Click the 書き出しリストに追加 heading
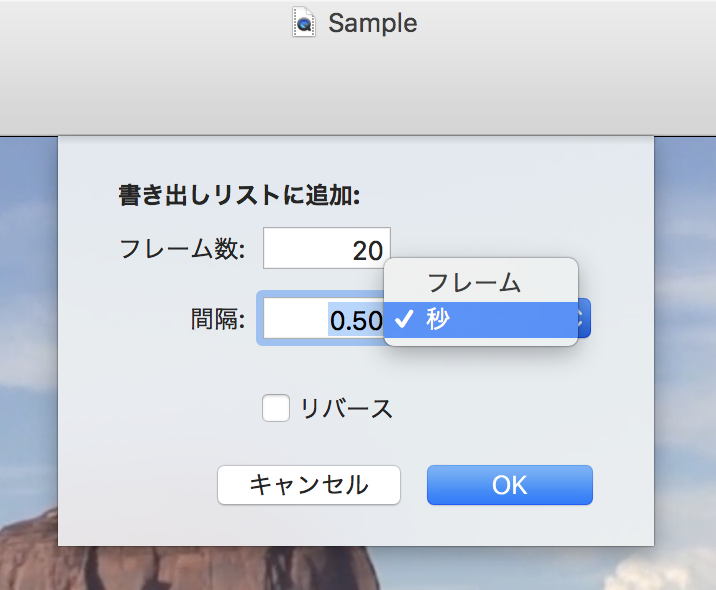Screen dimensions: 716x590 pyautogui.click(x=239, y=195)
